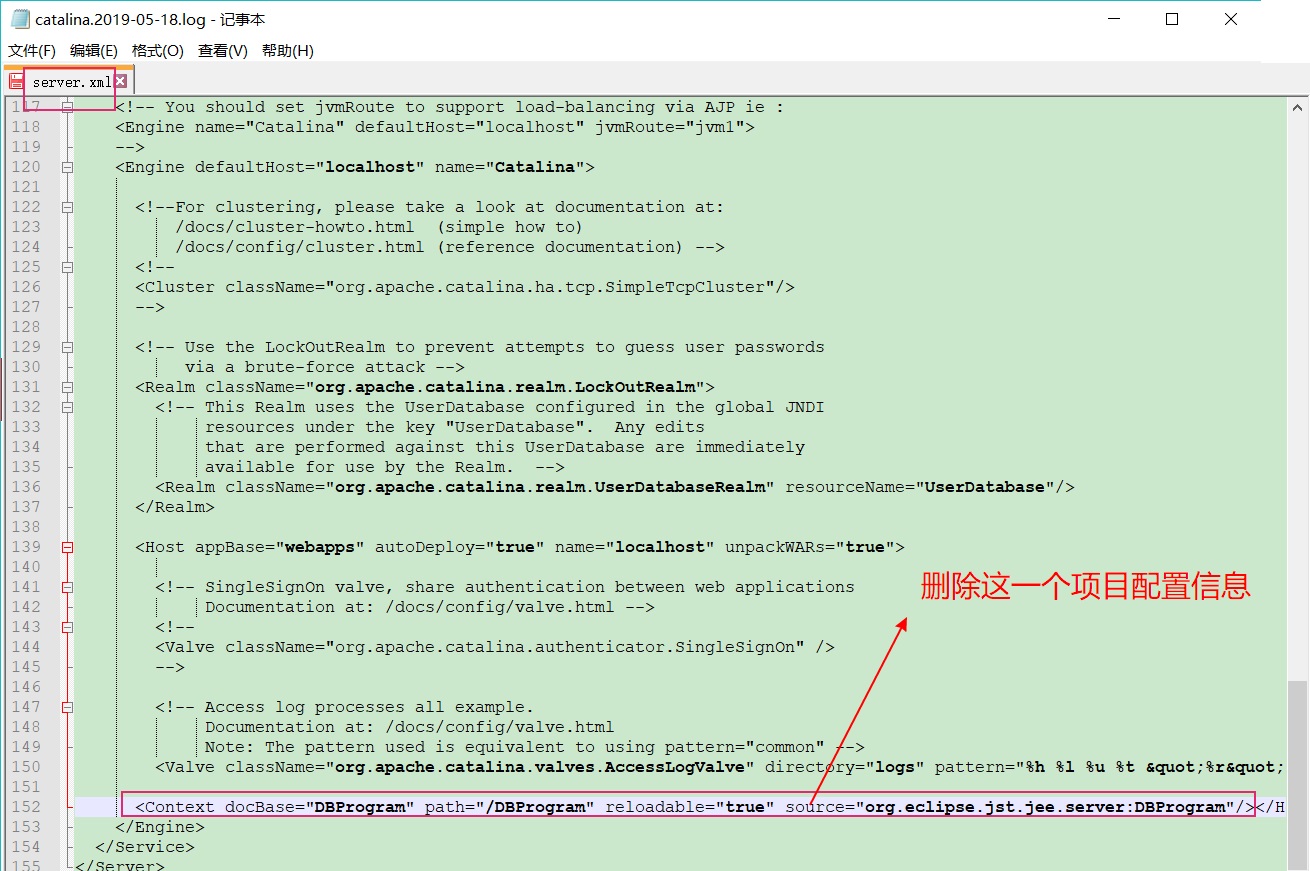1310x871 pixels.
Task: Select the server.xml tab
Action: pos(71,82)
